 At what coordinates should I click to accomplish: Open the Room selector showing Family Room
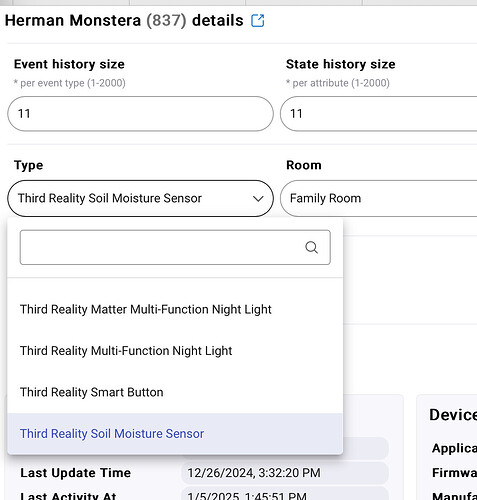[x=379, y=199]
